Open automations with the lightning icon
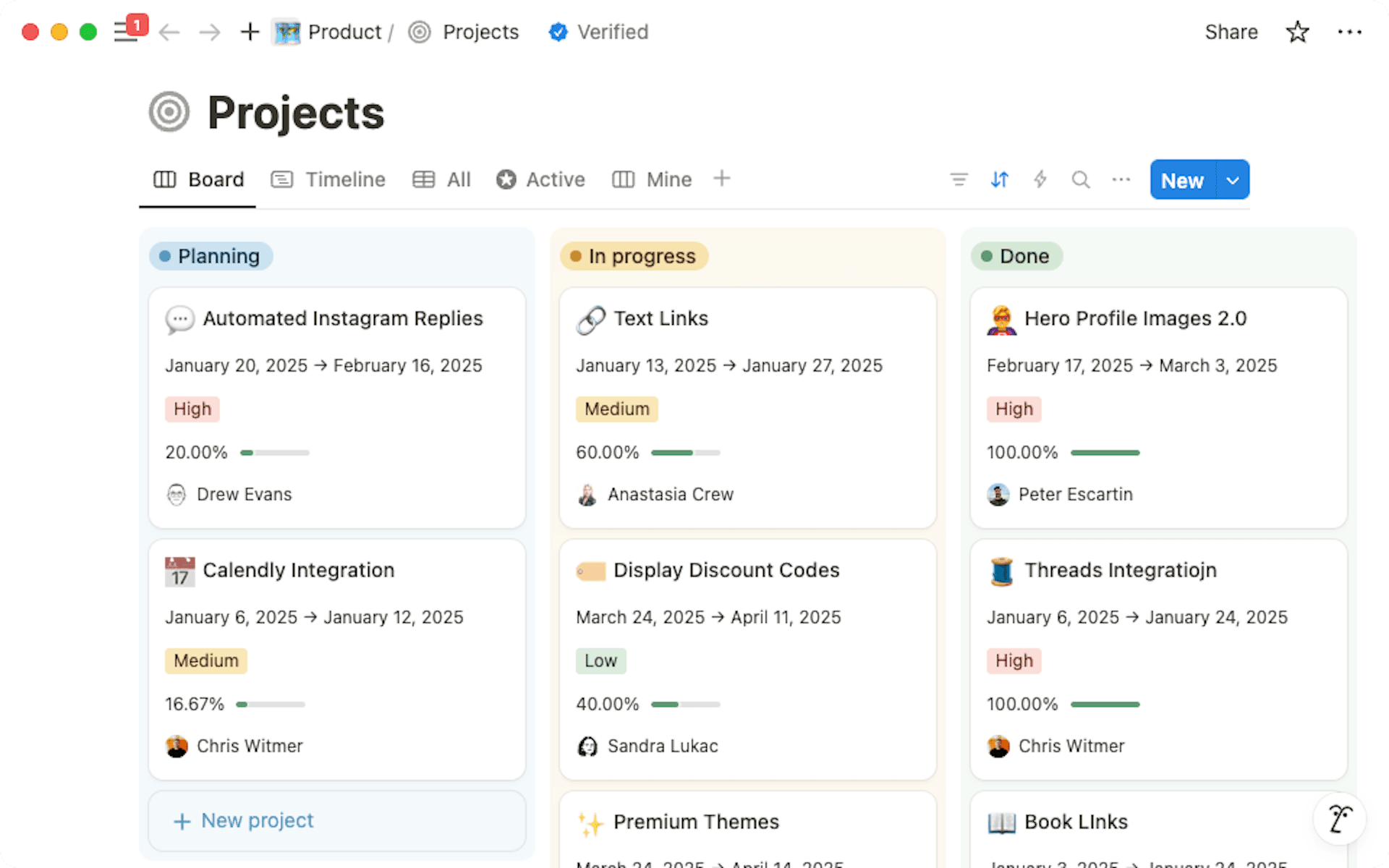1389x868 pixels. (x=1040, y=179)
